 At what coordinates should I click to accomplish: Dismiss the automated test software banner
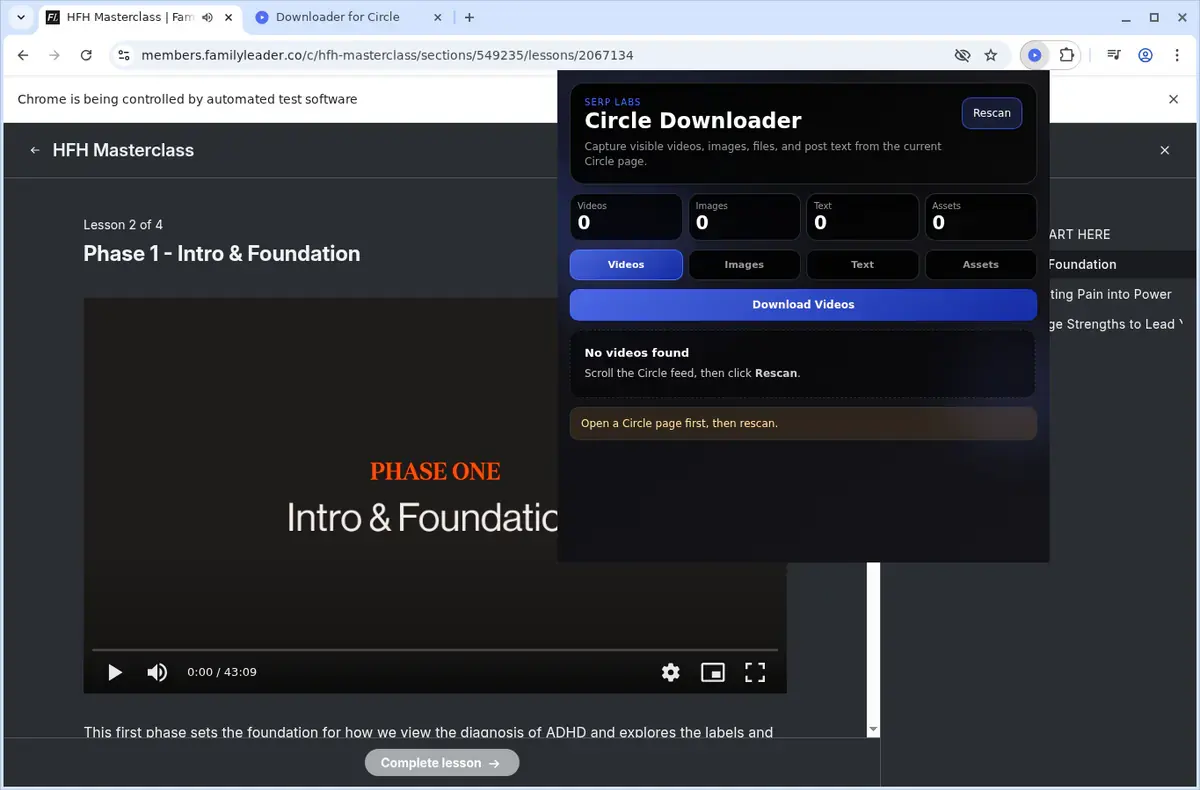pyautogui.click(x=1174, y=99)
